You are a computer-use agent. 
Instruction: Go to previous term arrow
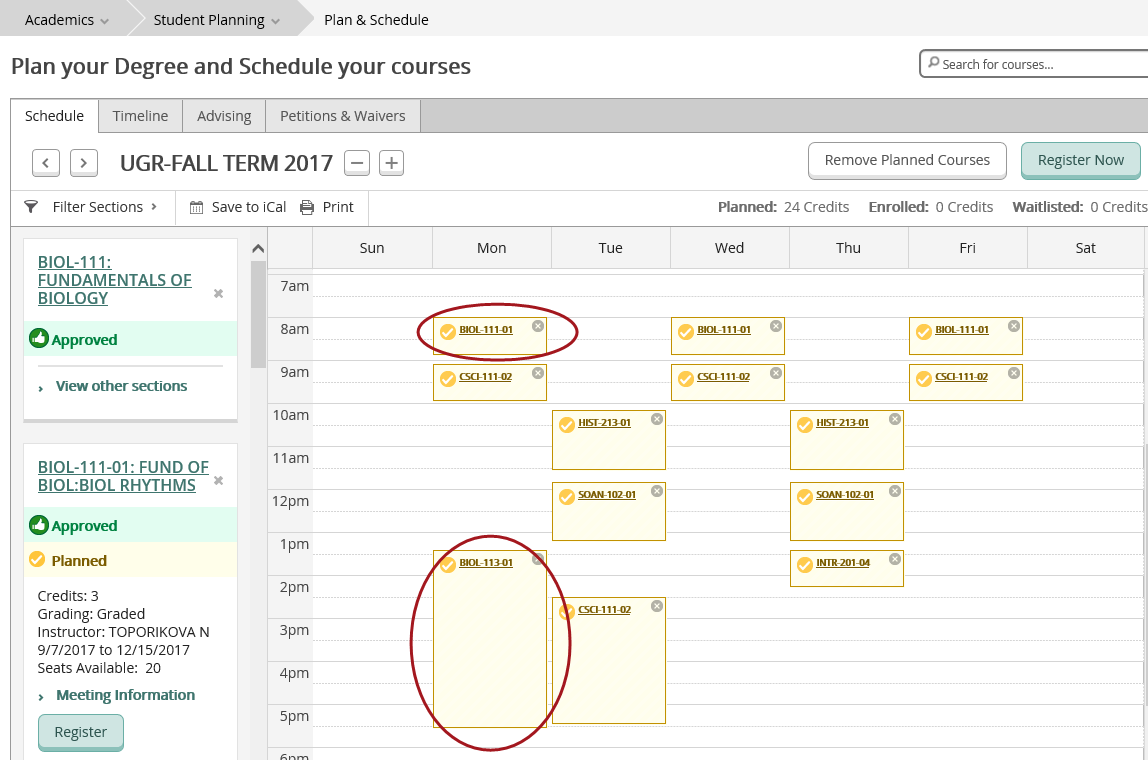(45, 163)
